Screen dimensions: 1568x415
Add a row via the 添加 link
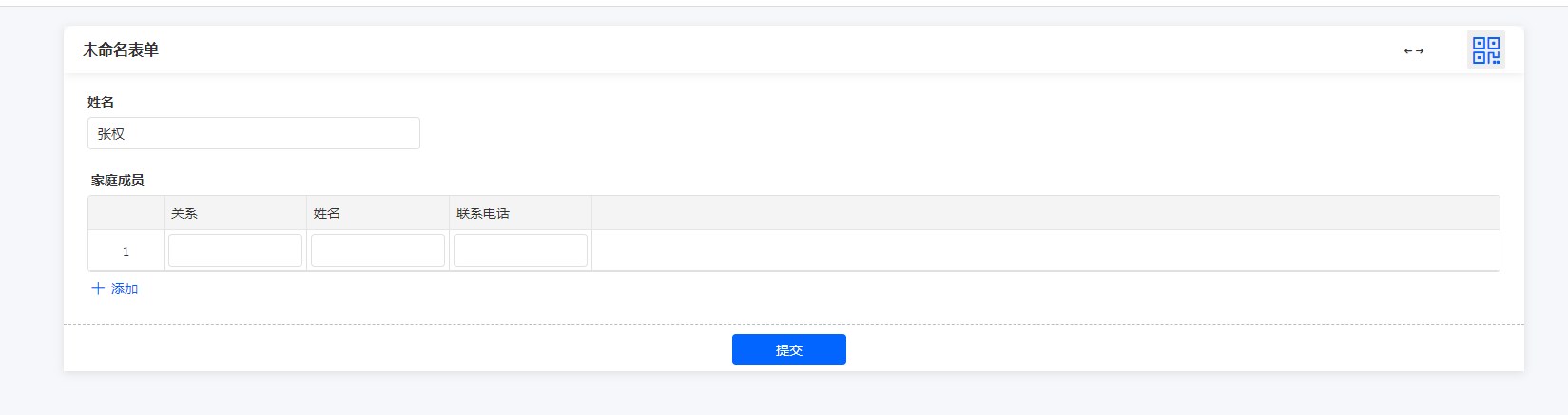[125, 288]
